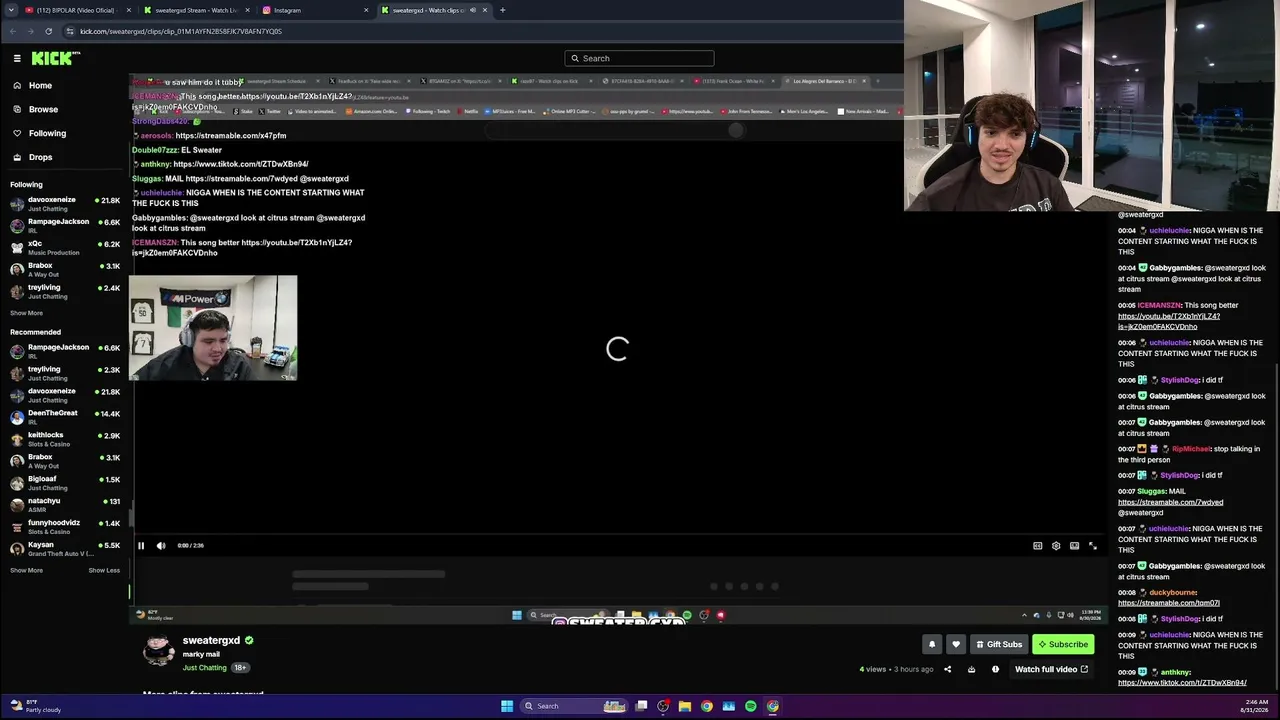The image size is (1280, 720).
Task: Open the youtu.be link in chat replay
Action: (x=1169, y=321)
